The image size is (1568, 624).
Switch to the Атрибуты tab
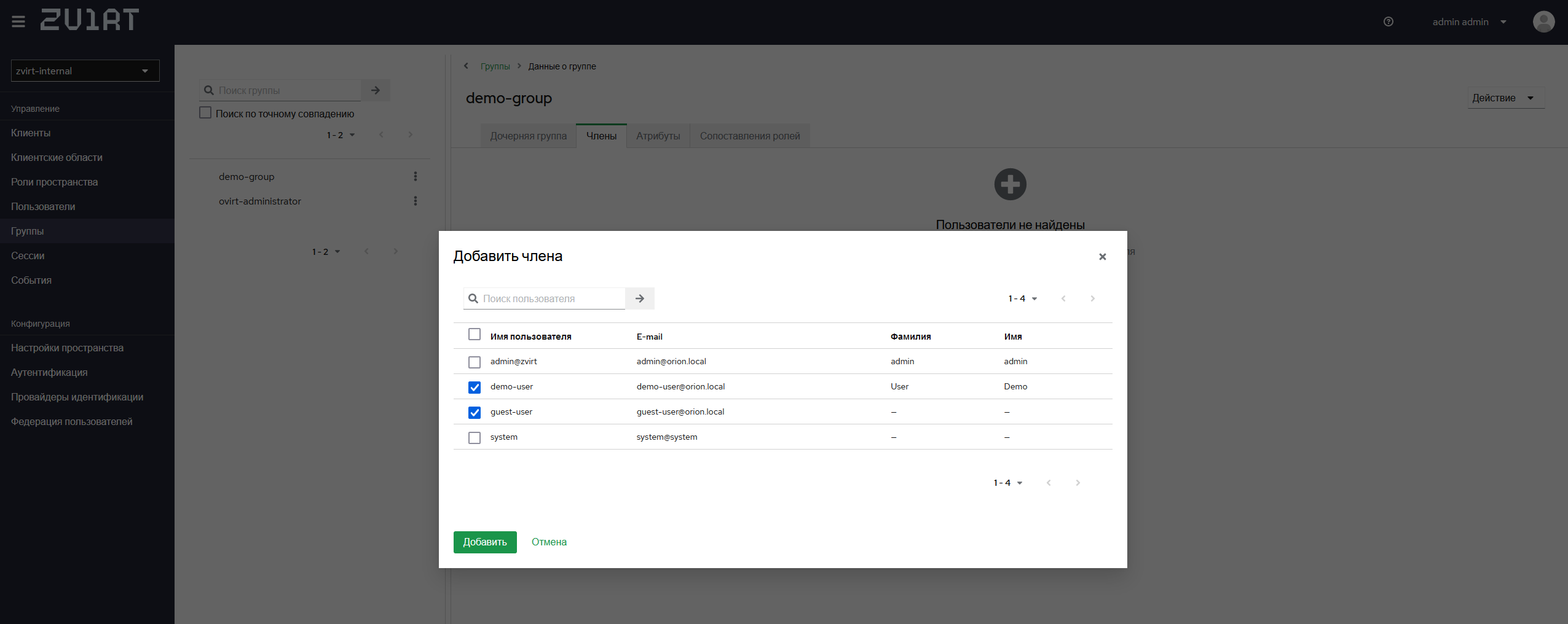(658, 136)
